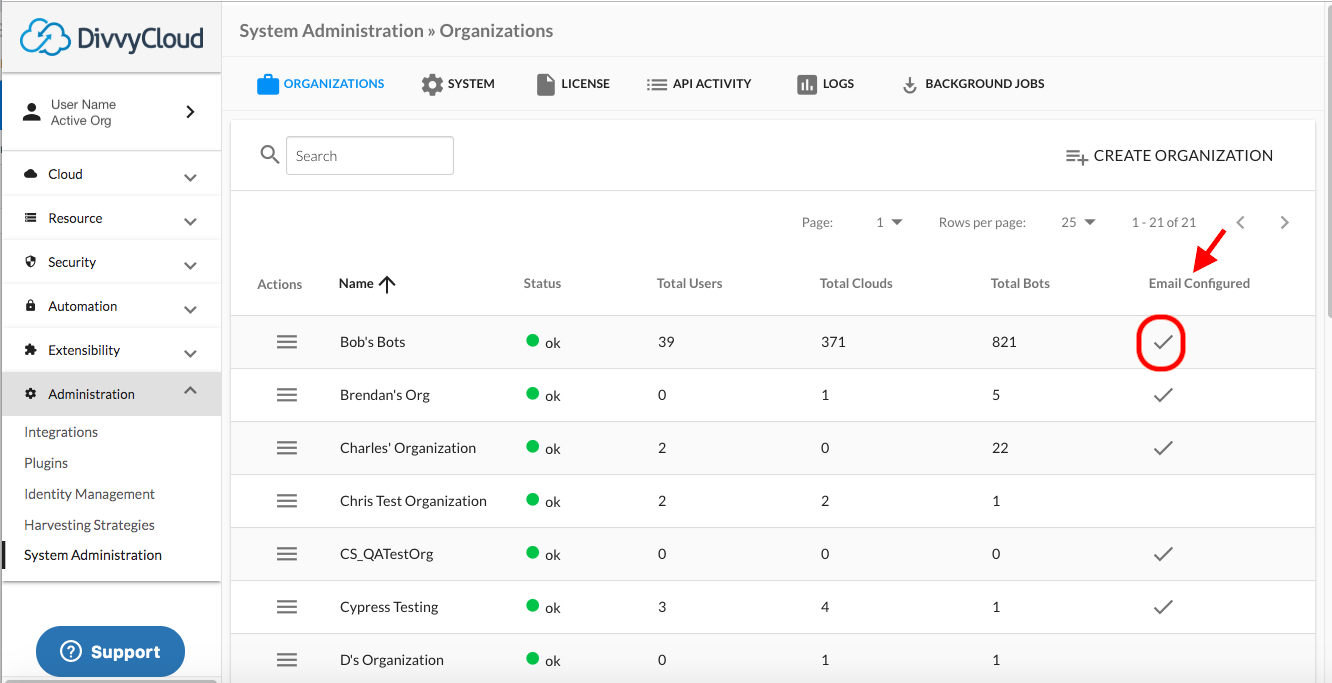Open actions menu for Brendan's Org

(287, 395)
